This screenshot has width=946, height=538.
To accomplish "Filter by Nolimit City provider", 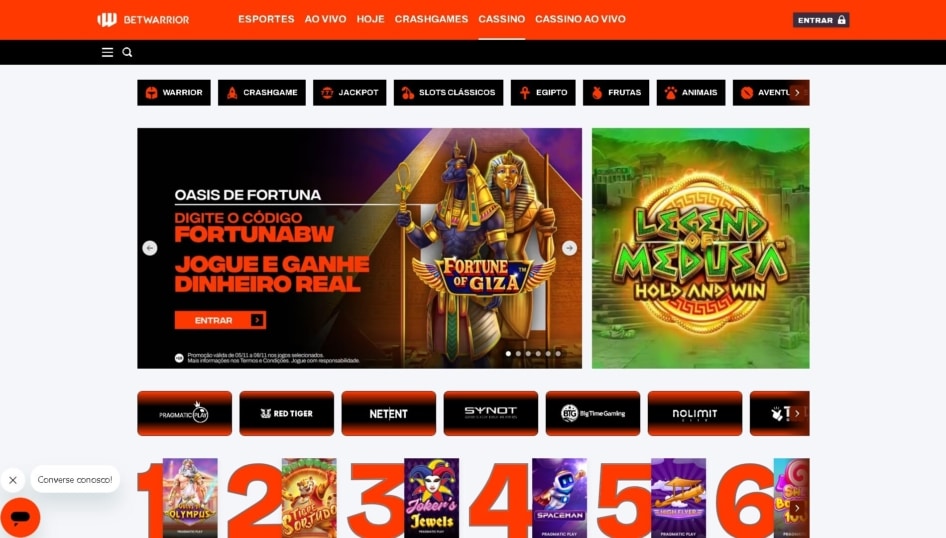I will pos(695,413).
